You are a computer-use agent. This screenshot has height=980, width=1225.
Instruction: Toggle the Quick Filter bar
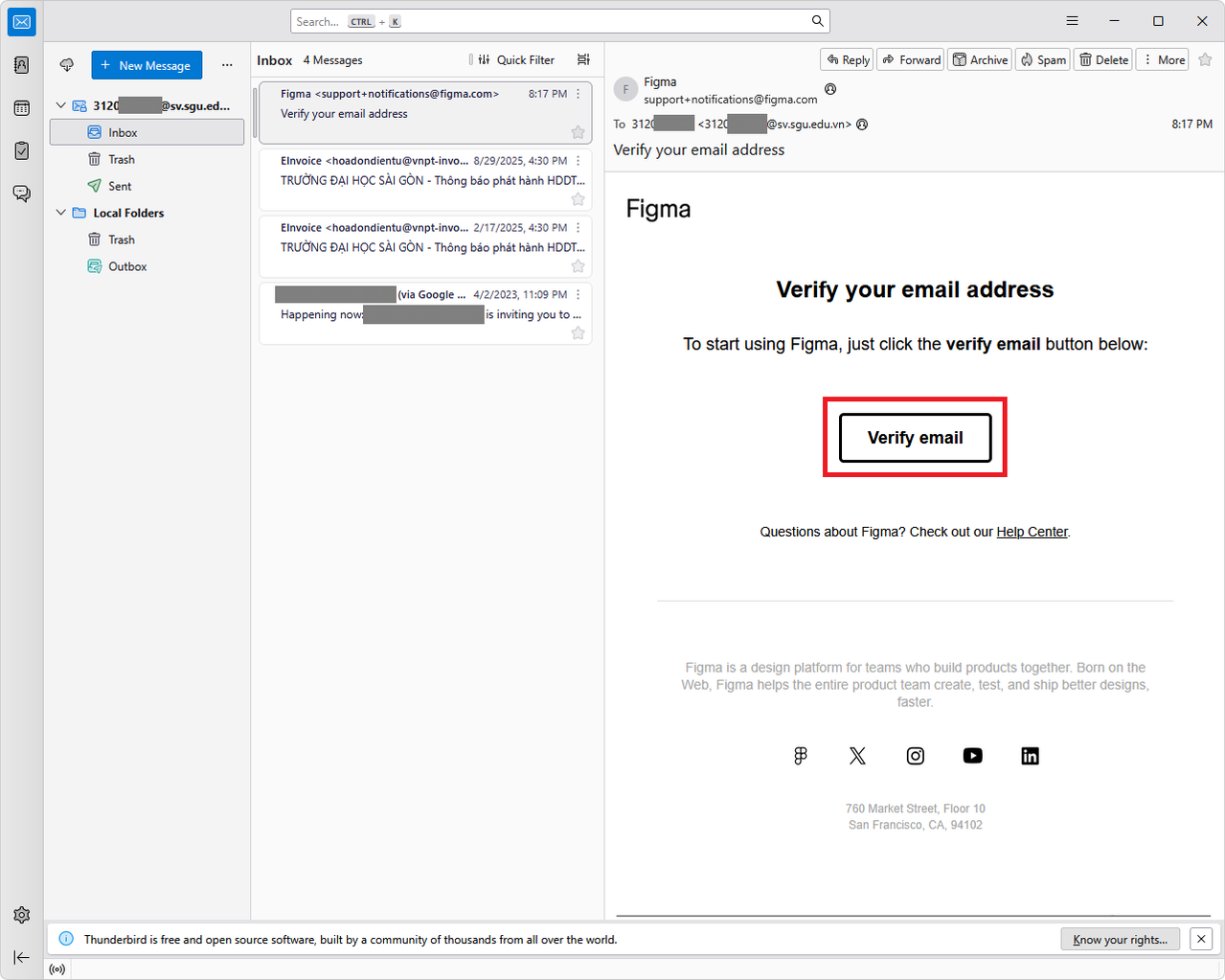point(516,59)
